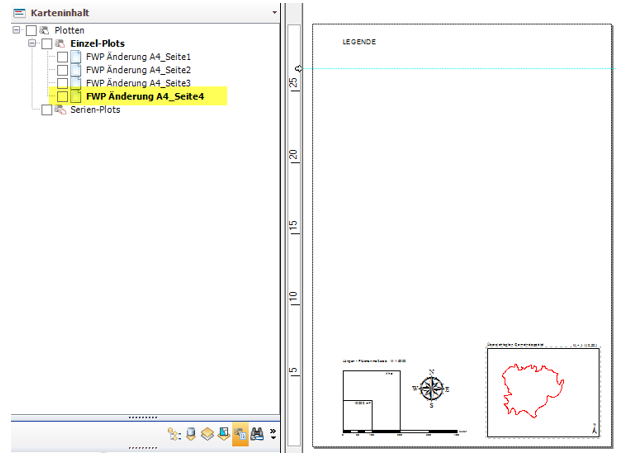Screen dimensions: 622x456
Task: Select the Serien-Plots tree label
Action: [x=95, y=110]
